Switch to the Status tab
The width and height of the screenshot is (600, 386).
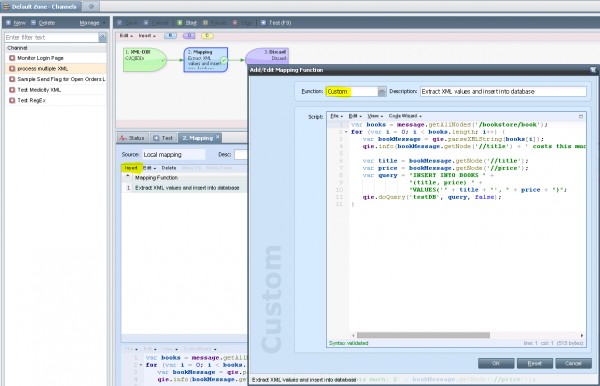click(132, 138)
